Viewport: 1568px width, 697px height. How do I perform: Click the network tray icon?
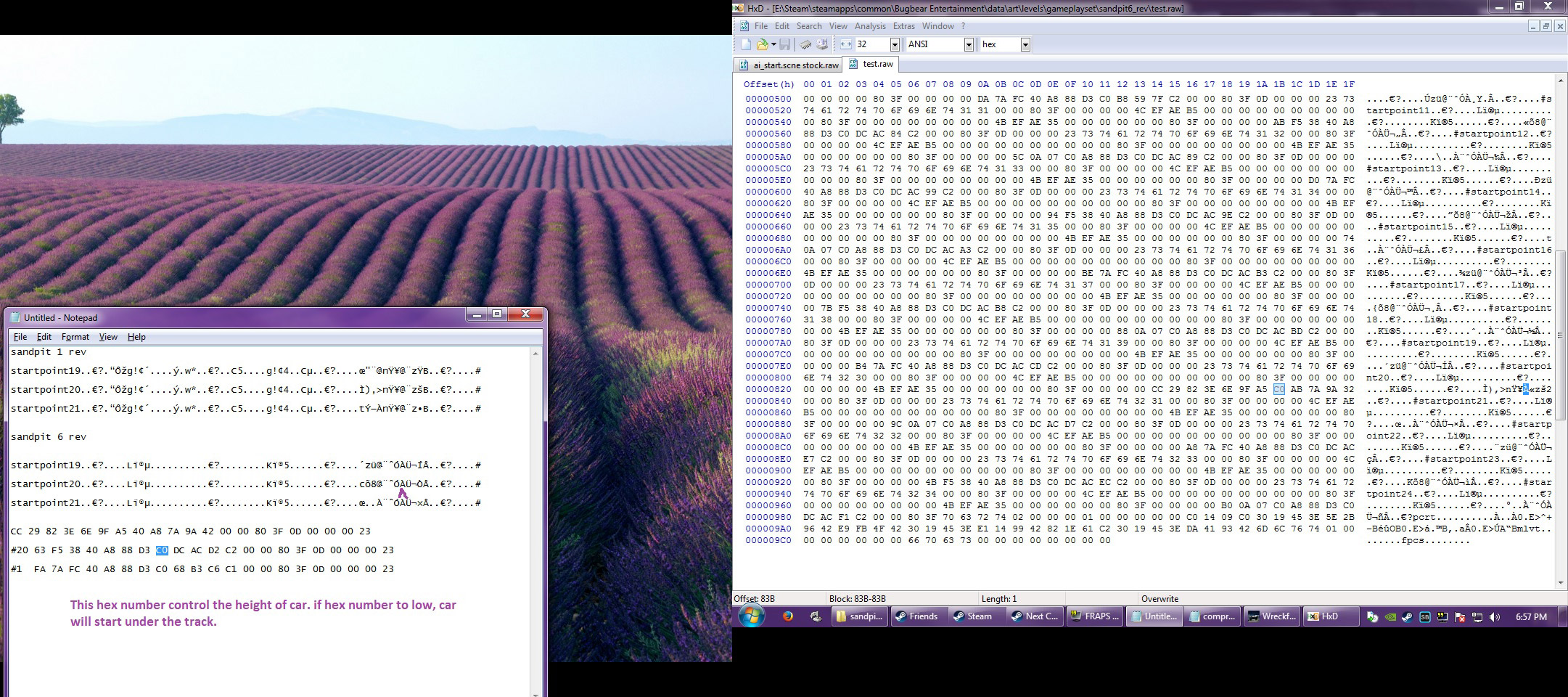coord(1477,617)
